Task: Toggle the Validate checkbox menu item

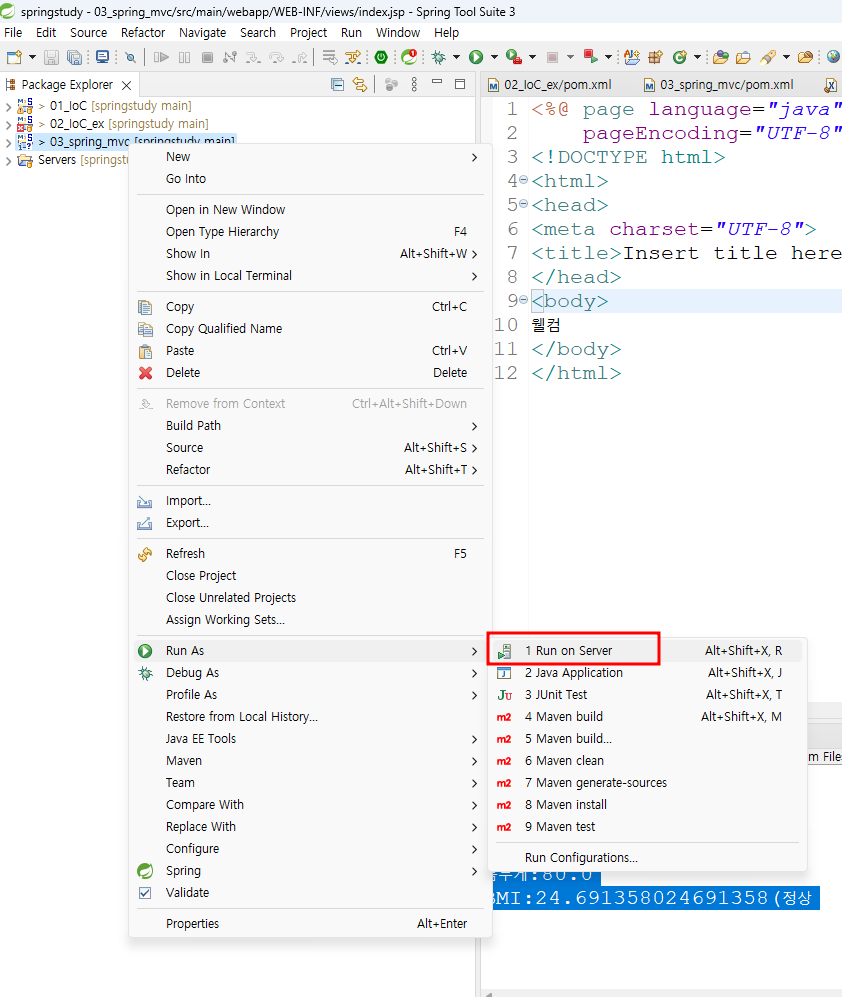Action: 310,893
